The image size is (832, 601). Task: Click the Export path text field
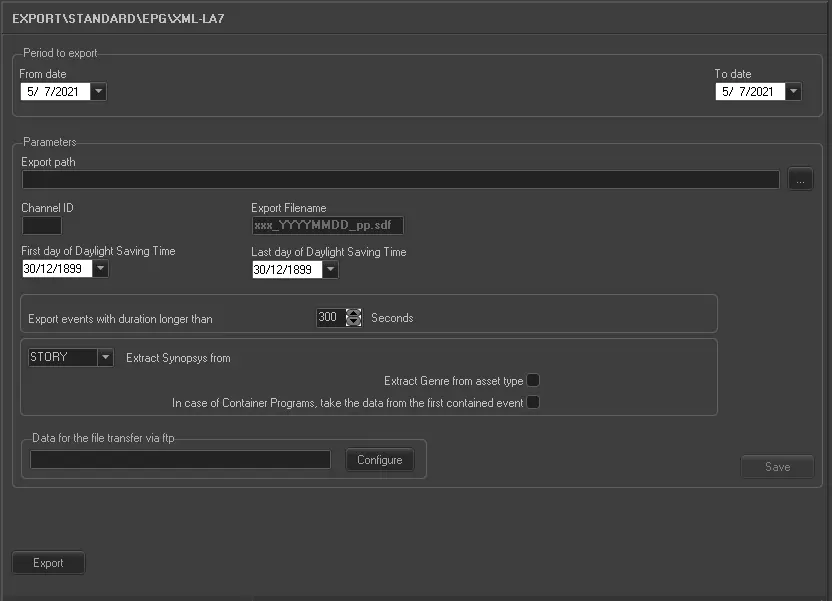[x=400, y=180]
